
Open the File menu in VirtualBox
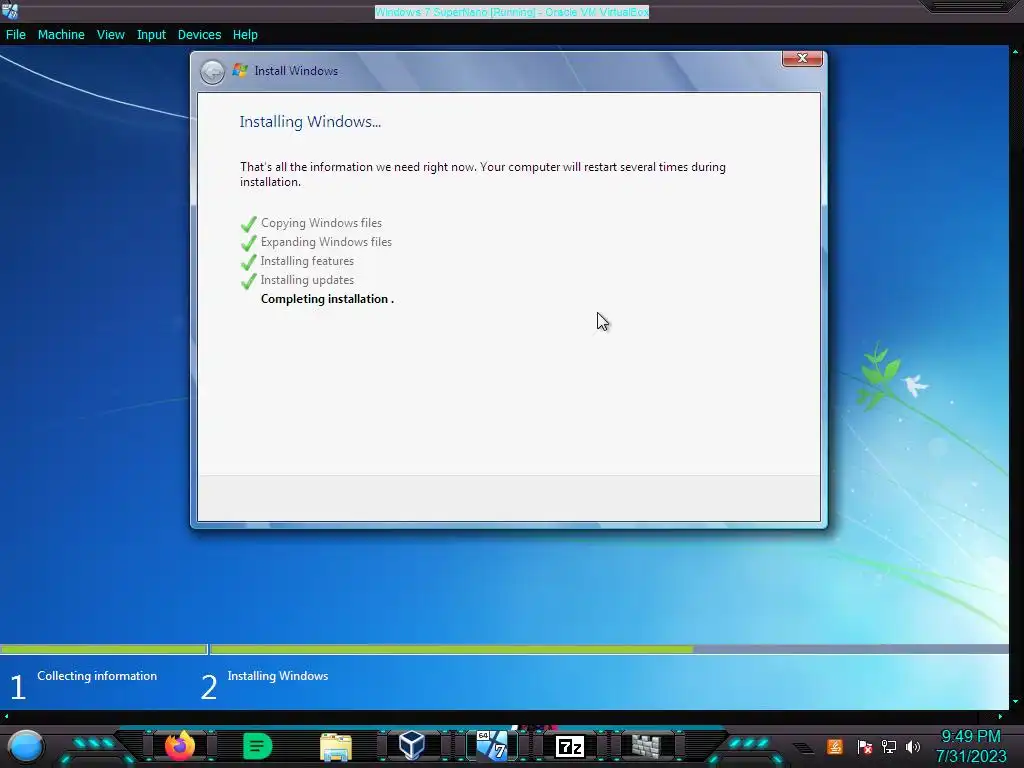coord(16,35)
